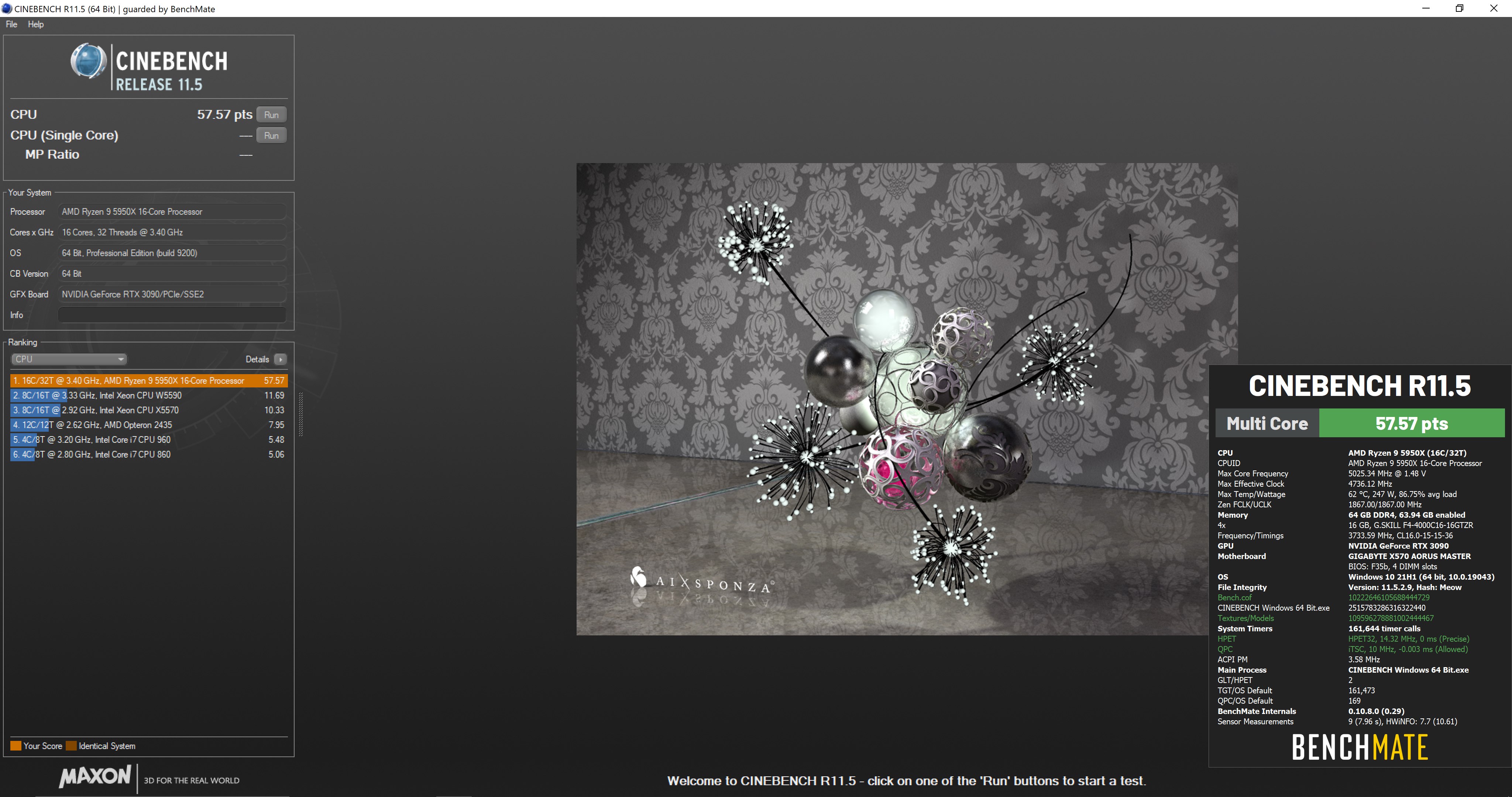Viewport: 1512px width, 797px height.
Task: Click the orange Your Score legend swatch
Action: 16,746
